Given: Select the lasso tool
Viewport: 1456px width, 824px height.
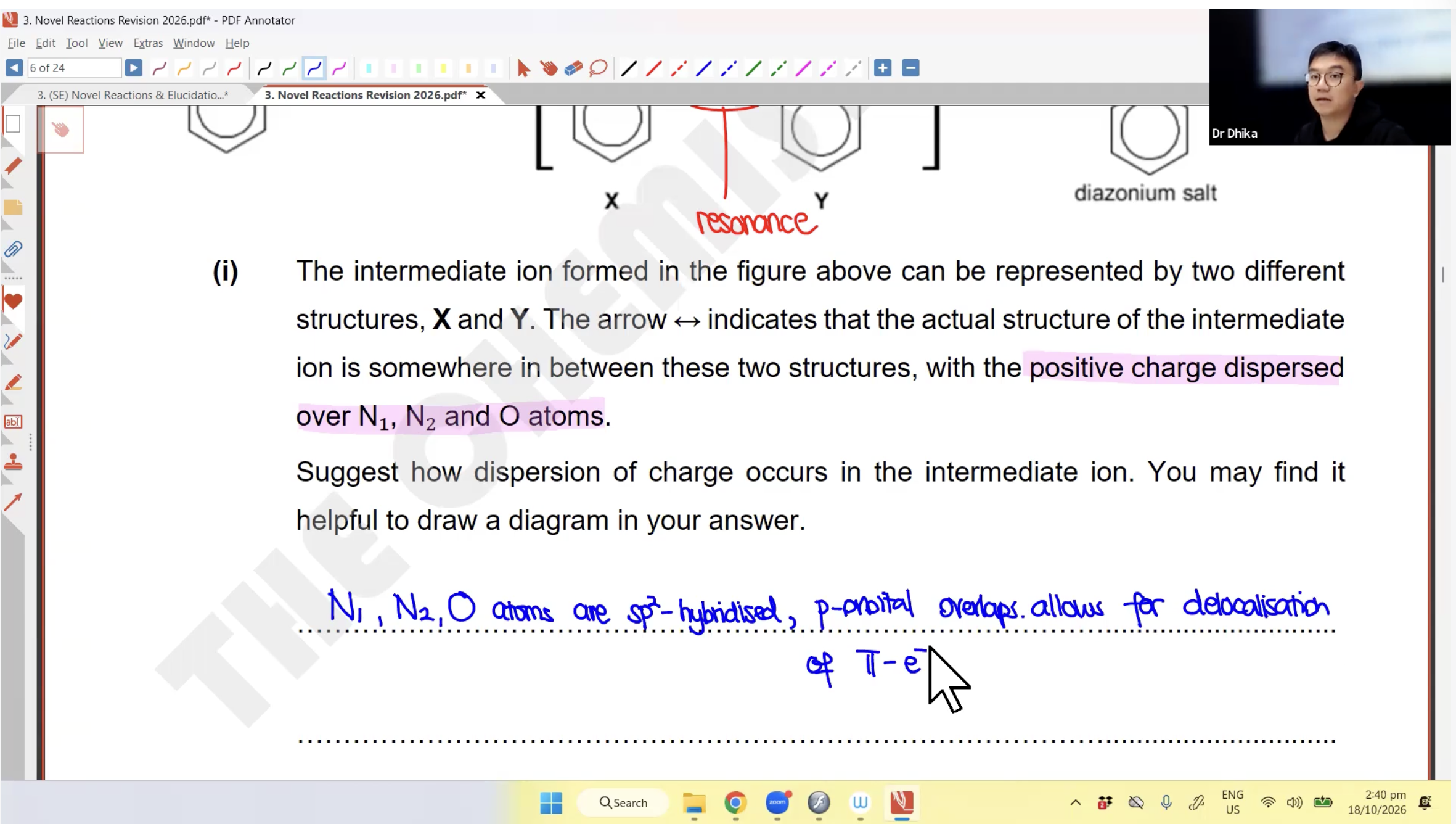Looking at the screenshot, I should coord(598,68).
